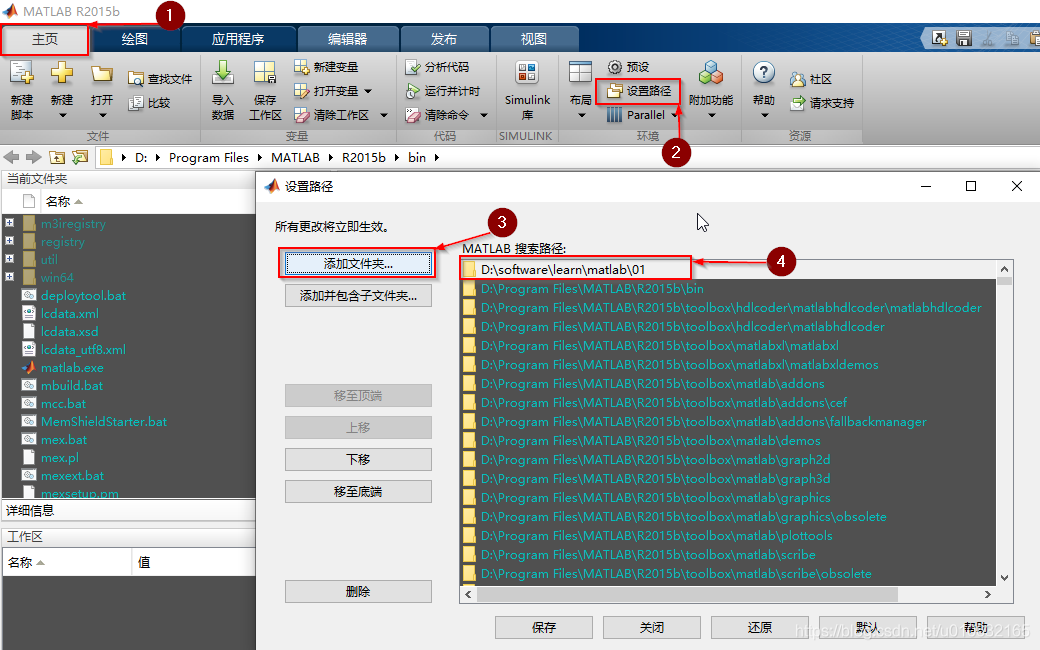
Task: Switch to the Publish (发布) tab
Action: pos(444,39)
